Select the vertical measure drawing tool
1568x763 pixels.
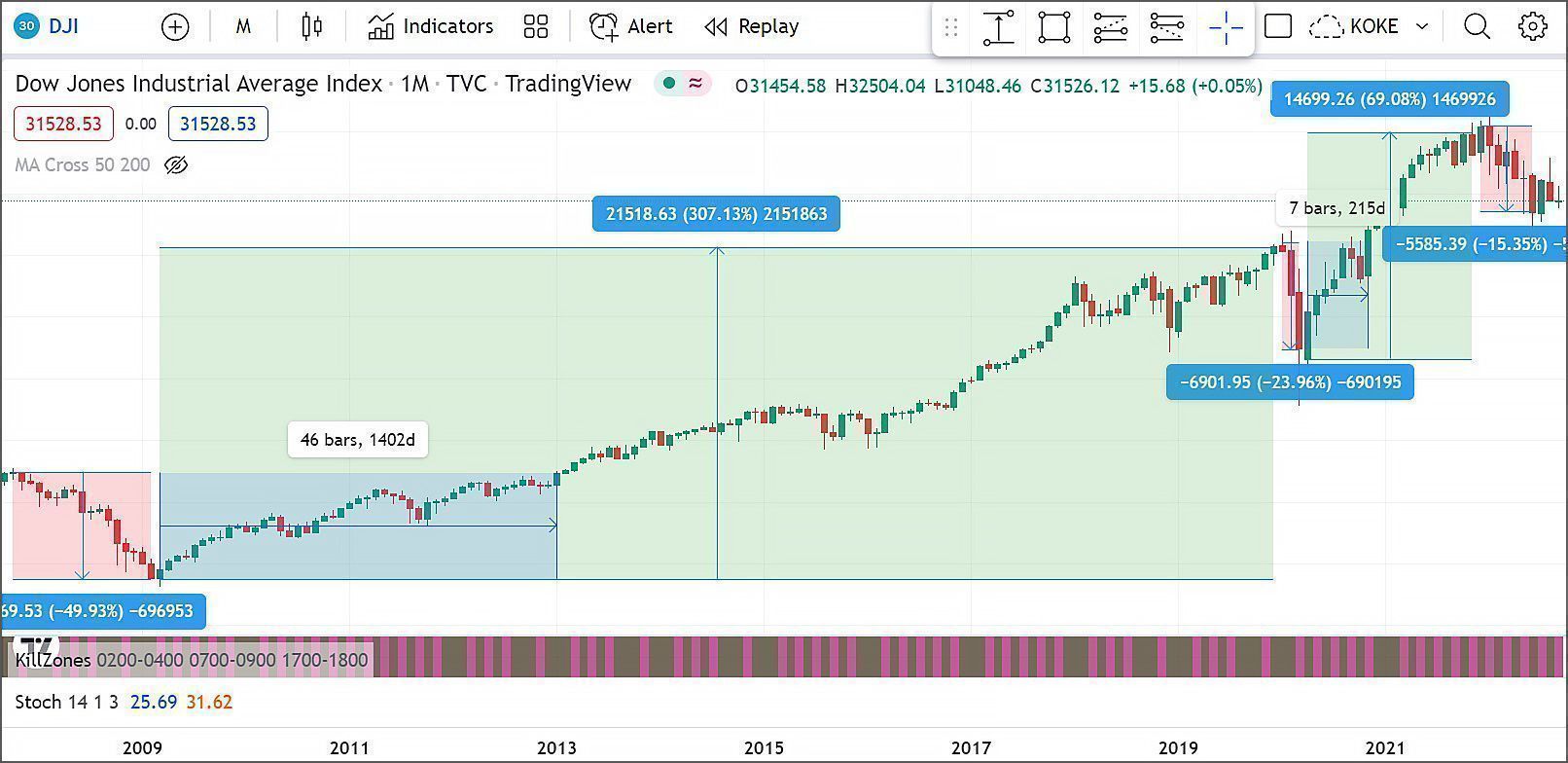(999, 27)
